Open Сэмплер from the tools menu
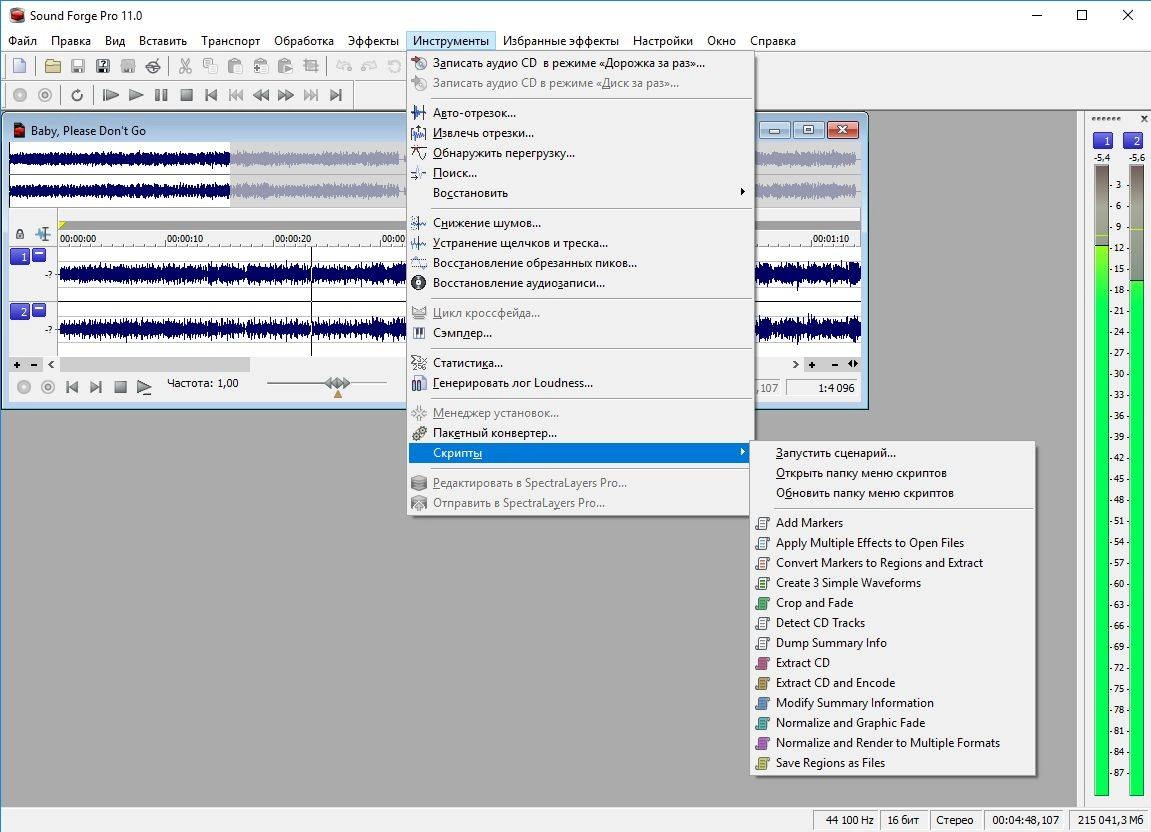The height and width of the screenshot is (832, 1151). point(581,333)
